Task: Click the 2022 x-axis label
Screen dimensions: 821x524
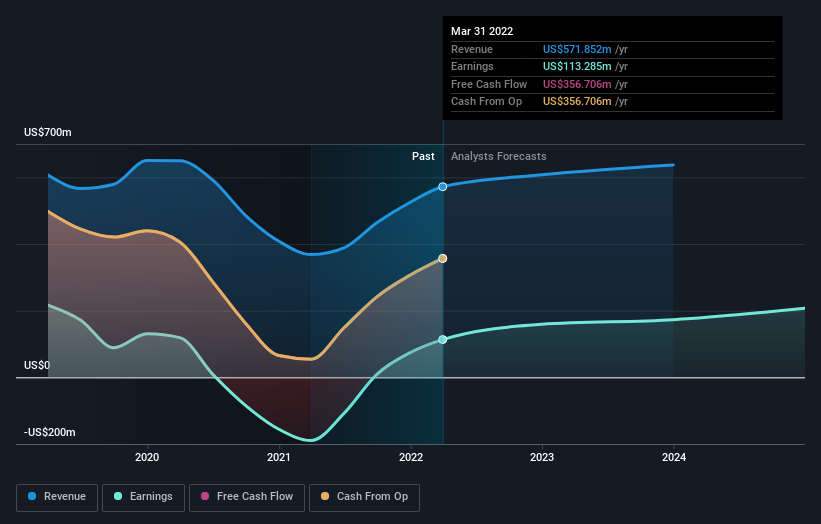Action: point(411,458)
